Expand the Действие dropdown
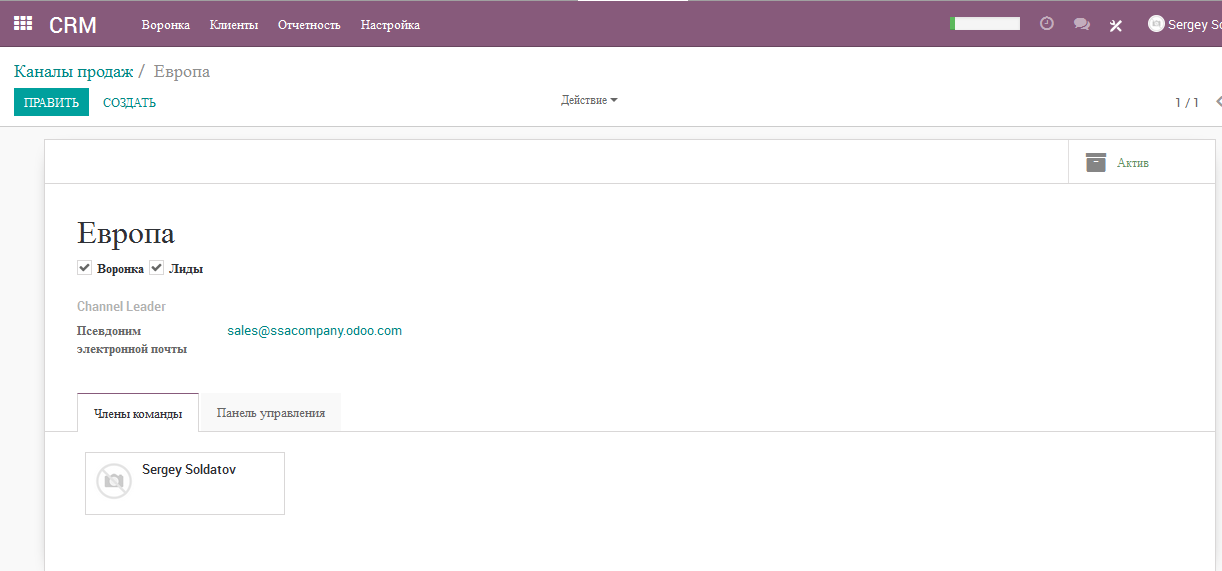Screen dimensions: 1222x571 tap(589, 100)
